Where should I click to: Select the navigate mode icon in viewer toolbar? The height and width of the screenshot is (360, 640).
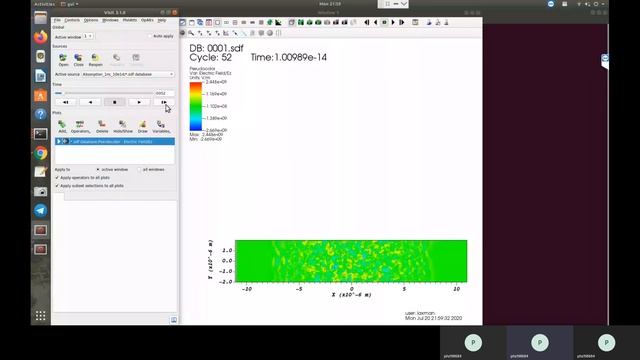tap(182, 33)
